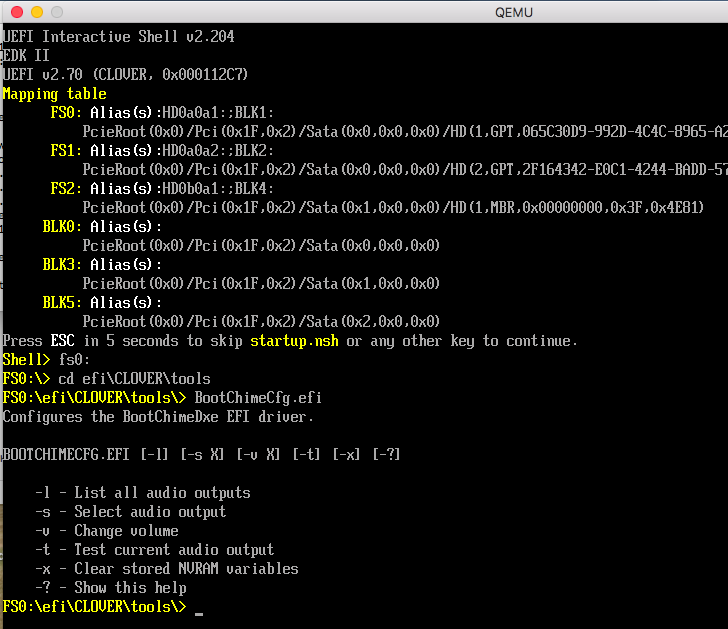Click the BLK3 path ending Sata(0x1,0x0,0x0)
The height and width of the screenshot is (629, 728).
(261, 284)
